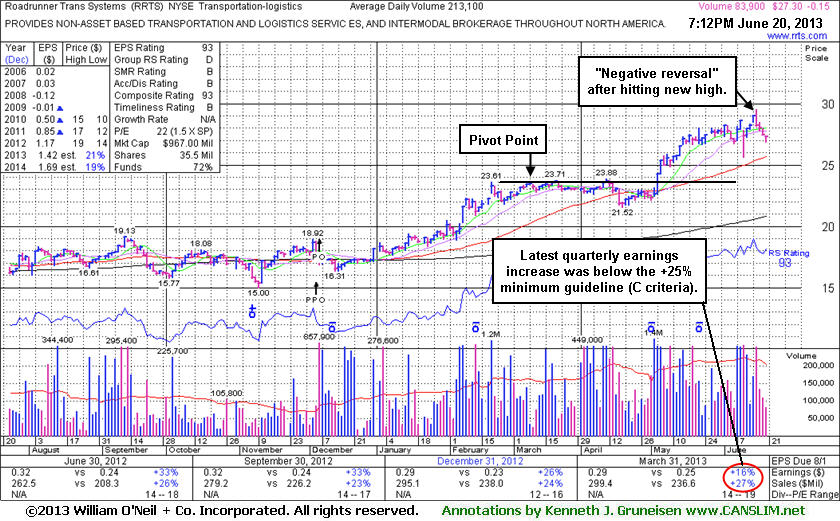Click the $27.30 -0.15 price readout
Viewport: 840px width, 521px height.
point(802,6)
